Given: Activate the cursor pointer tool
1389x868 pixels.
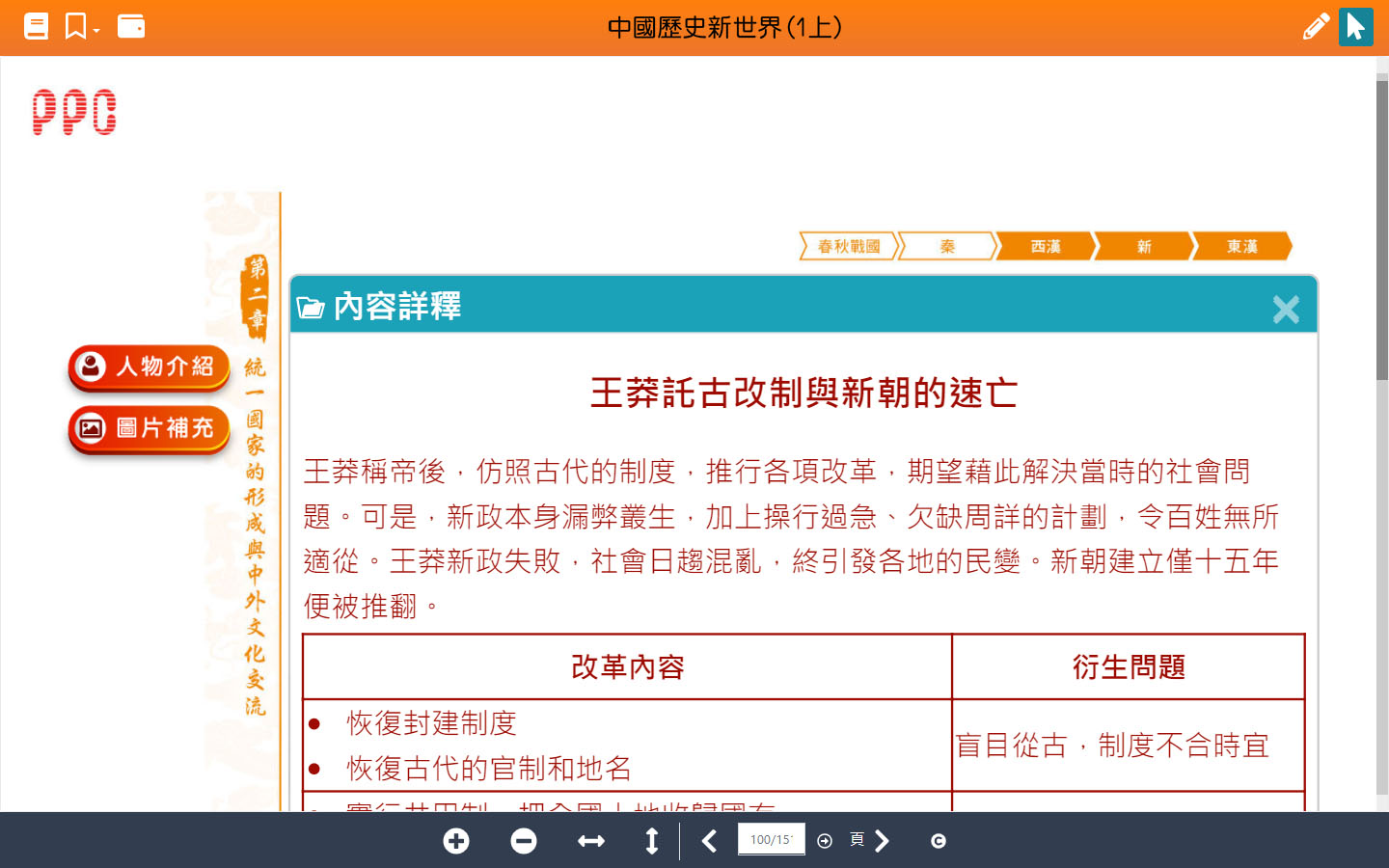Looking at the screenshot, I should tap(1355, 26).
